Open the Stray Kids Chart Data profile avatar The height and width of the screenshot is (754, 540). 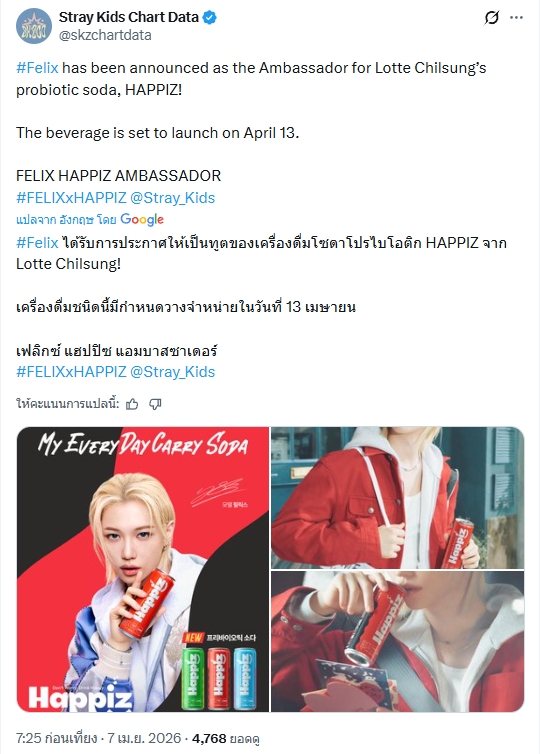click(34, 26)
